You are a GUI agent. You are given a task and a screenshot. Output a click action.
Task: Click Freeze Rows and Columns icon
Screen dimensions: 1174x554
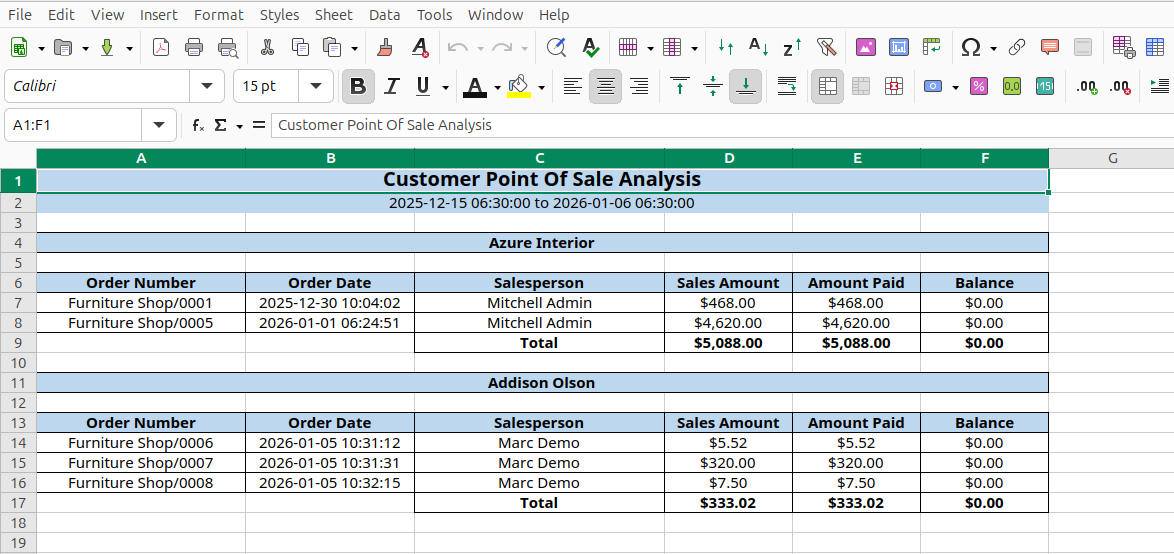pos(1155,48)
